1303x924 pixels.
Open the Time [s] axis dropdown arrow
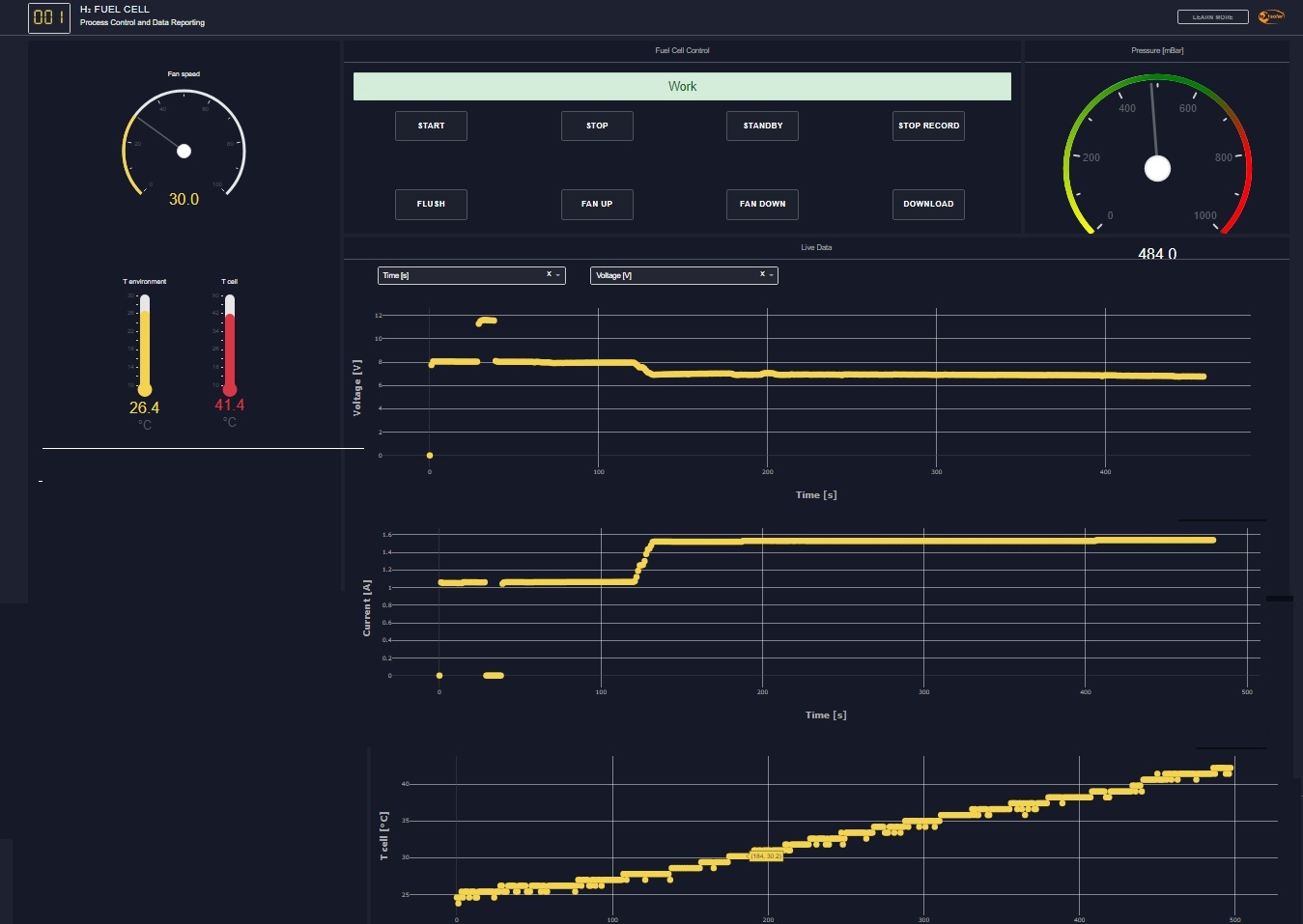coord(558,275)
